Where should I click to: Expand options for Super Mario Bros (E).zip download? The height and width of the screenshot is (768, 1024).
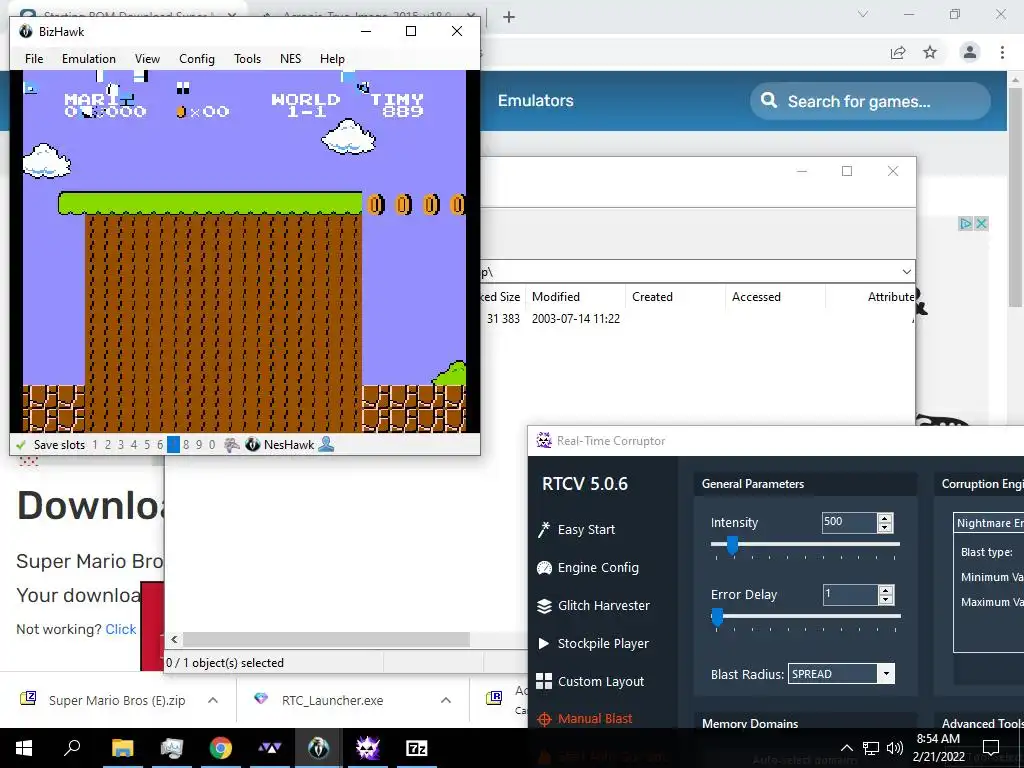click(x=213, y=700)
